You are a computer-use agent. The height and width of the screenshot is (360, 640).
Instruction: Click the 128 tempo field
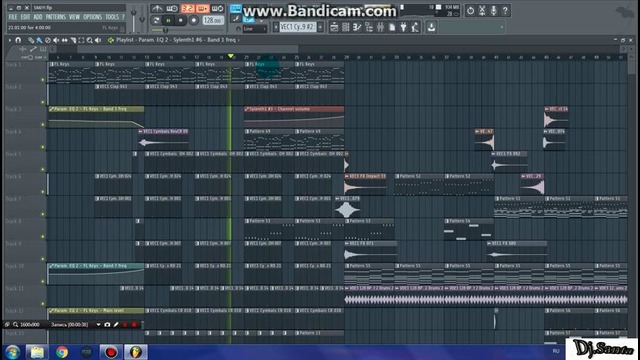pos(213,20)
